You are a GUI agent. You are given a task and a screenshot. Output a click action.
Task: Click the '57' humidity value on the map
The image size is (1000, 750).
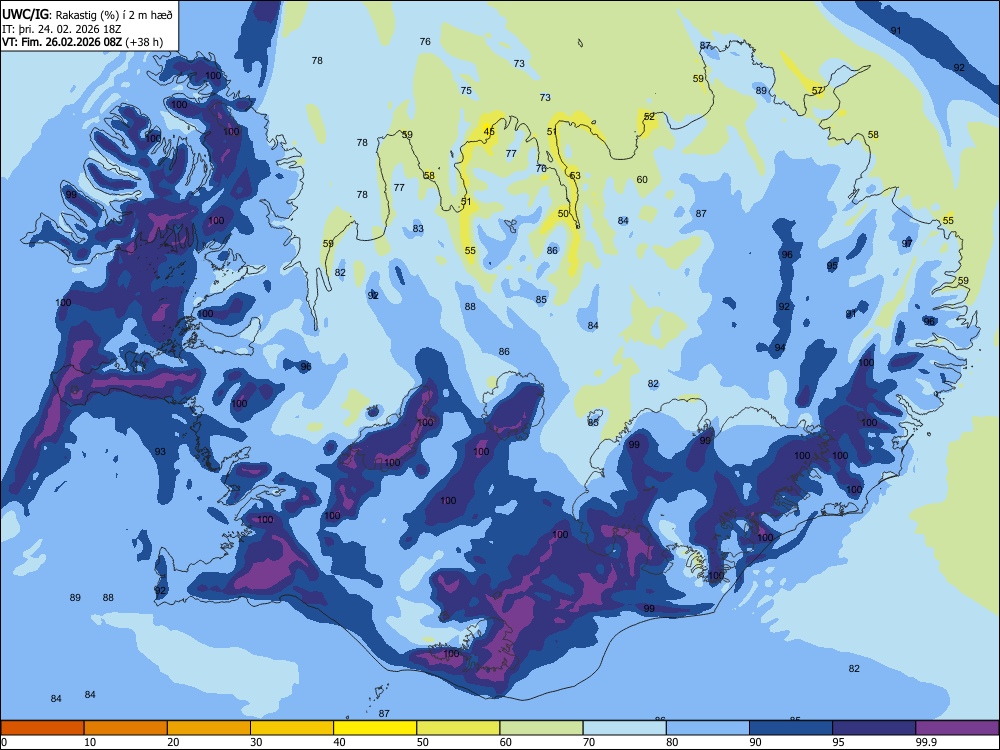(818, 91)
